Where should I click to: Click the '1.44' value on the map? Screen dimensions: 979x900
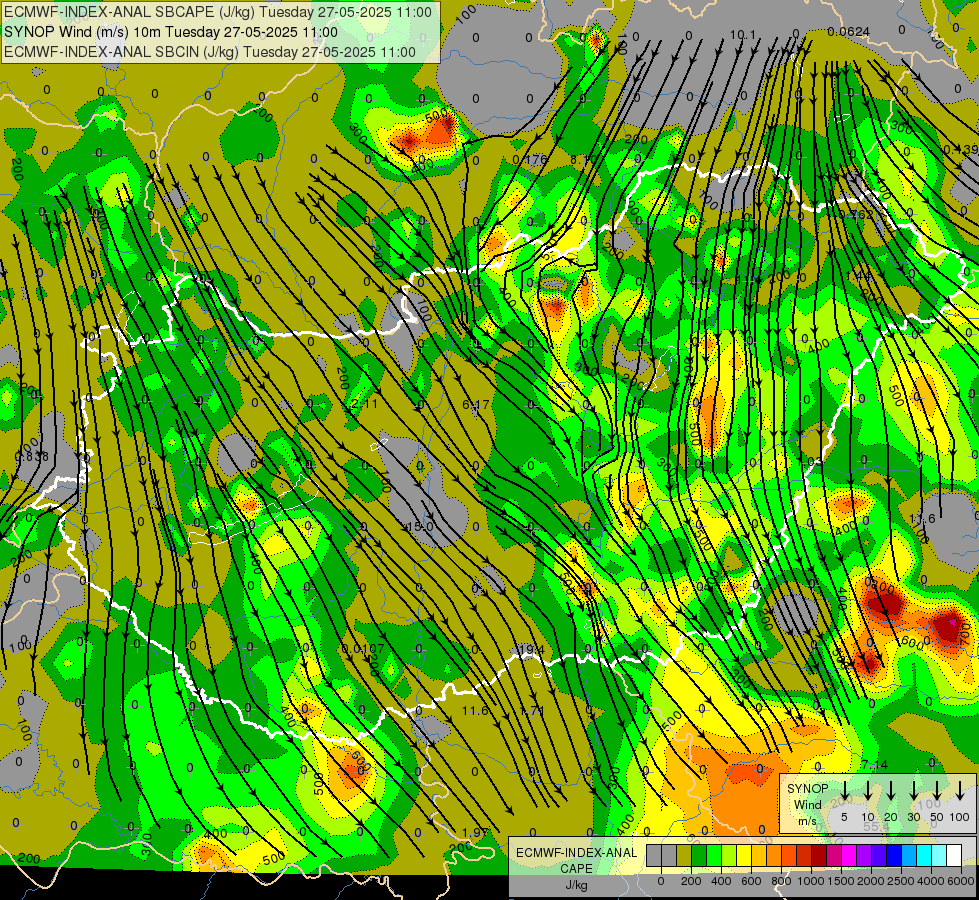coord(858,275)
